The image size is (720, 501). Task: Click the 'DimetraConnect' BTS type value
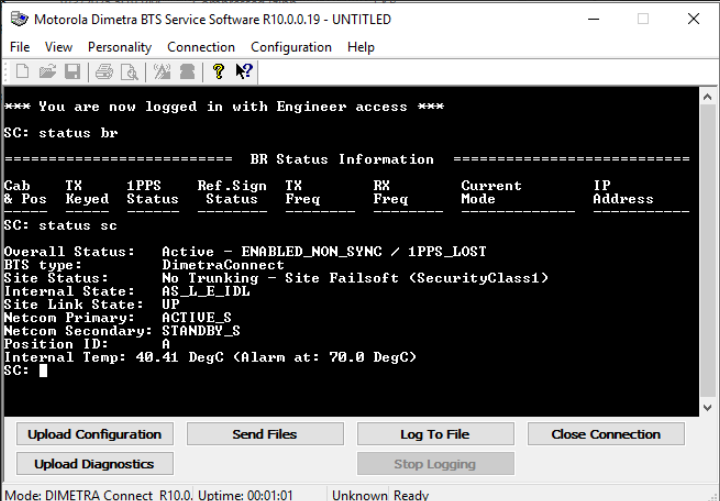(x=223, y=265)
